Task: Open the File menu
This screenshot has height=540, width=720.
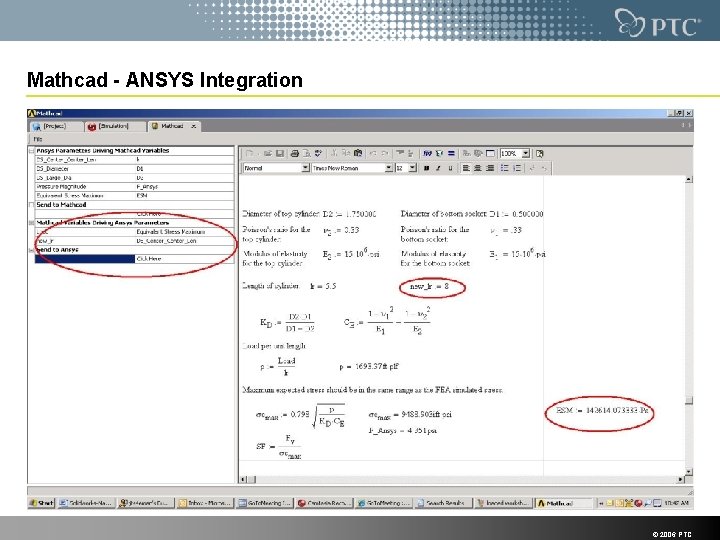Action: click(38, 139)
